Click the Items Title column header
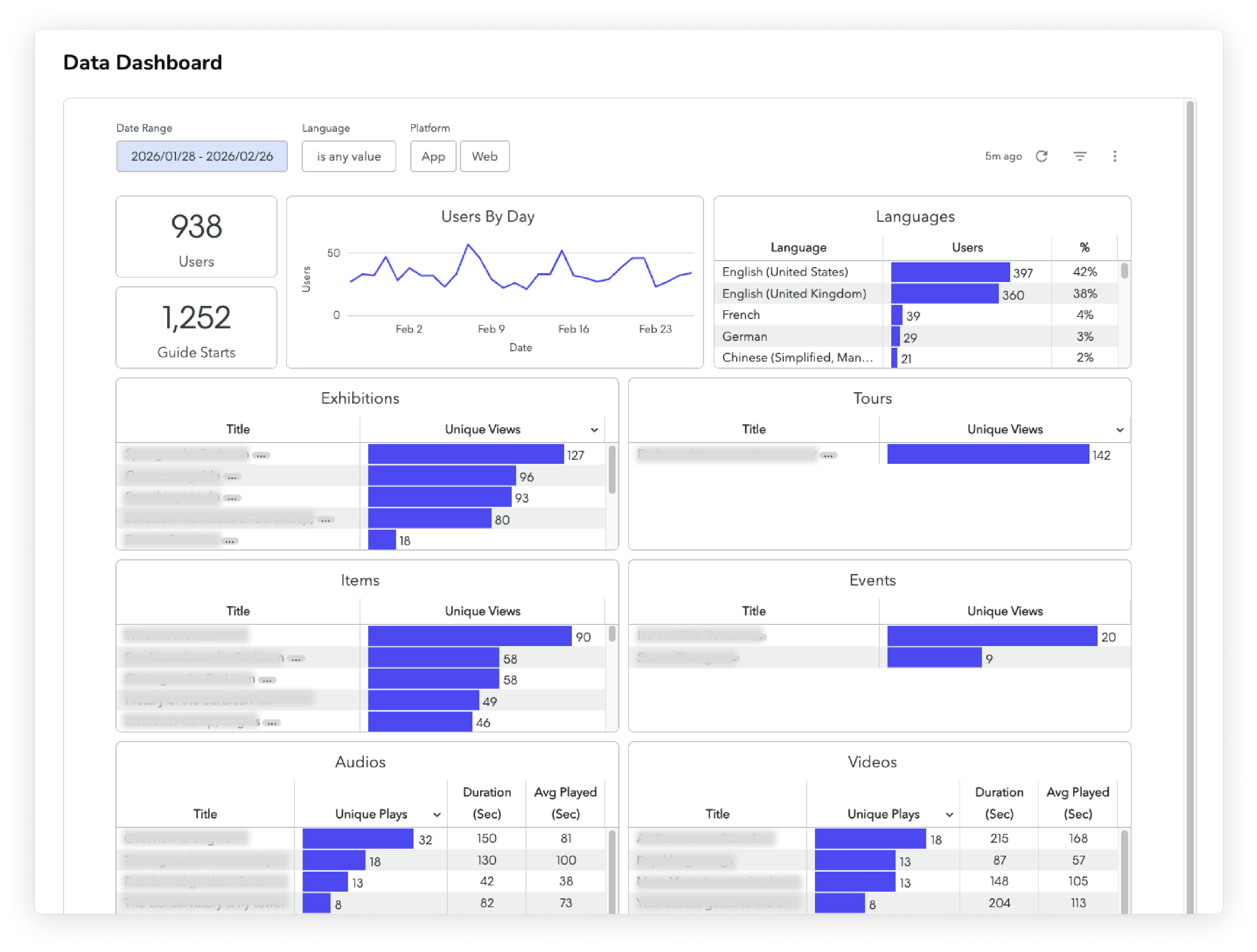 tap(238, 611)
